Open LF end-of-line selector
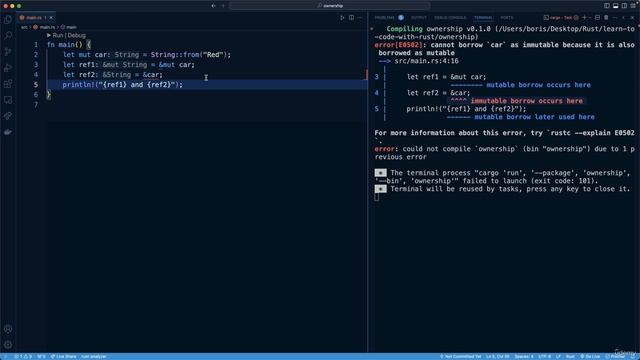640x360 pixels. coord(558,356)
